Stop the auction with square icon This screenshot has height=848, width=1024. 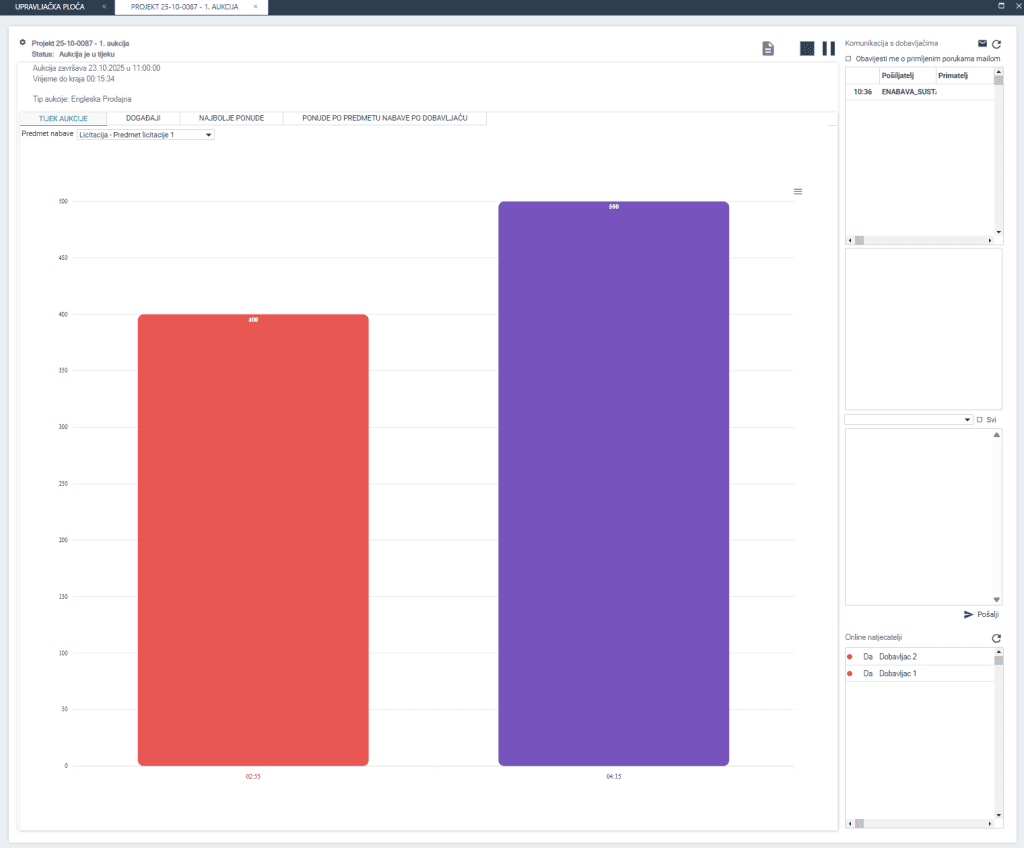pos(807,48)
